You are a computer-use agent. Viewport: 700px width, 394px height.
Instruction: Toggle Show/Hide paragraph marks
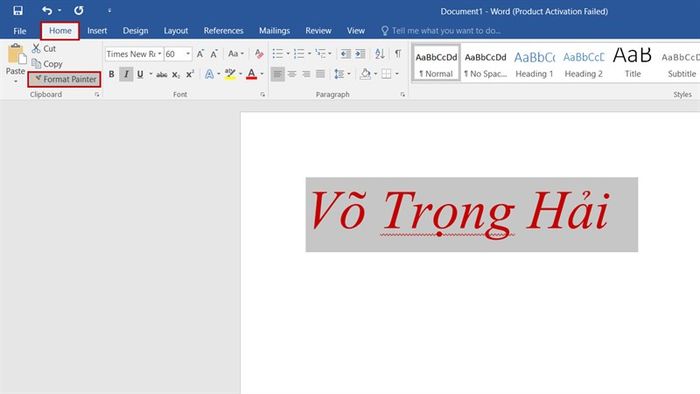point(397,54)
